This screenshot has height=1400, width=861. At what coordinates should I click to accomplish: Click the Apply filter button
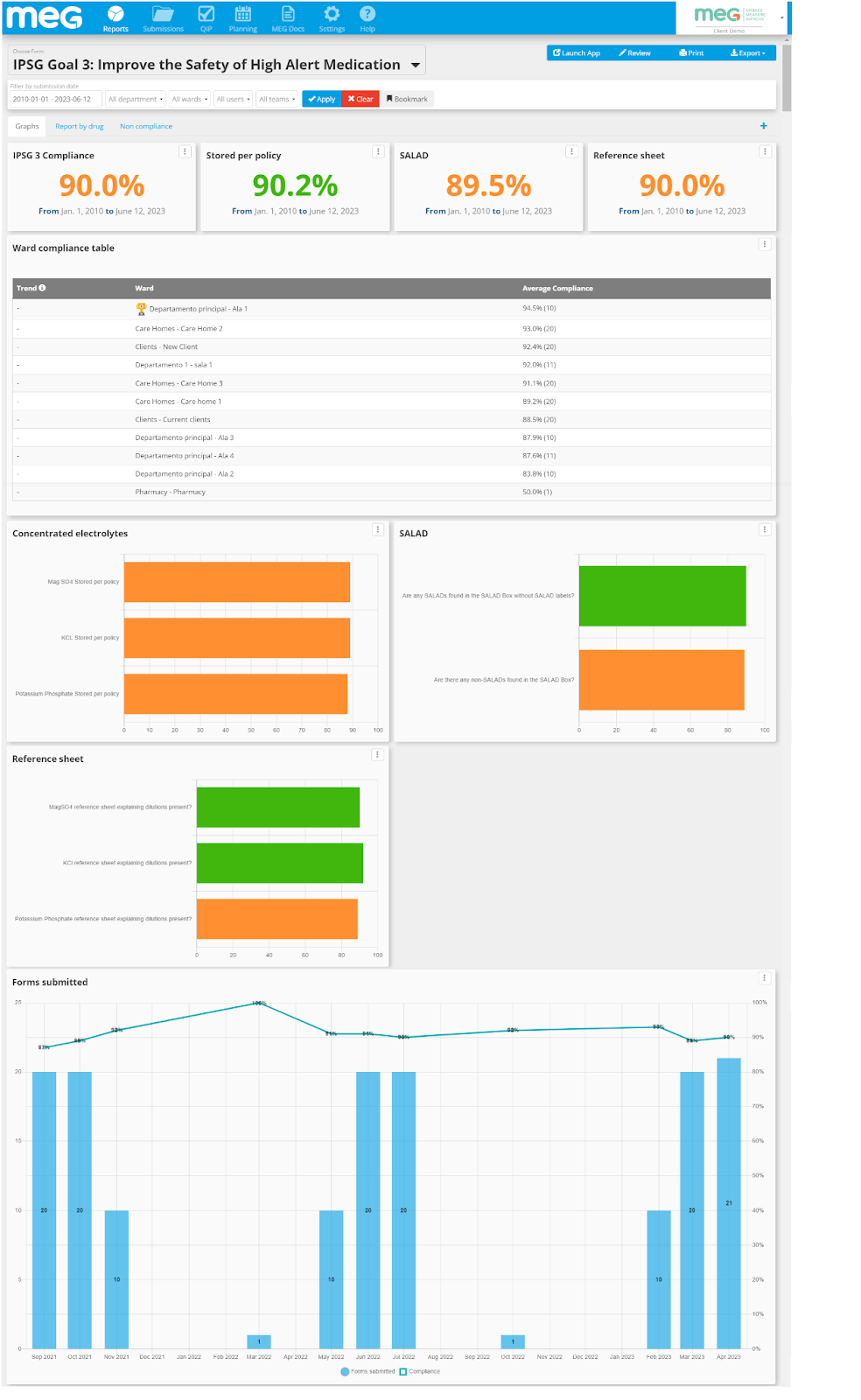point(321,99)
